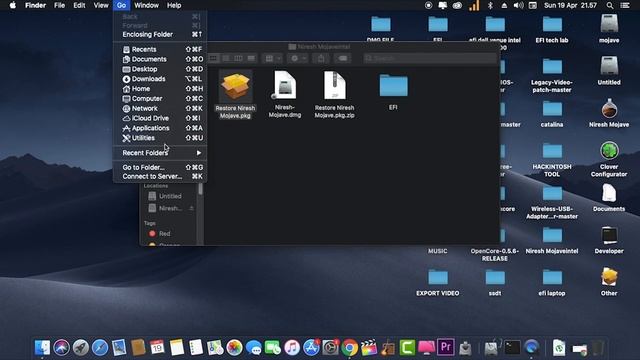Viewport: 640px width, 360px height.
Task: Open Network from the Go menu
Action: tap(160, 108)
